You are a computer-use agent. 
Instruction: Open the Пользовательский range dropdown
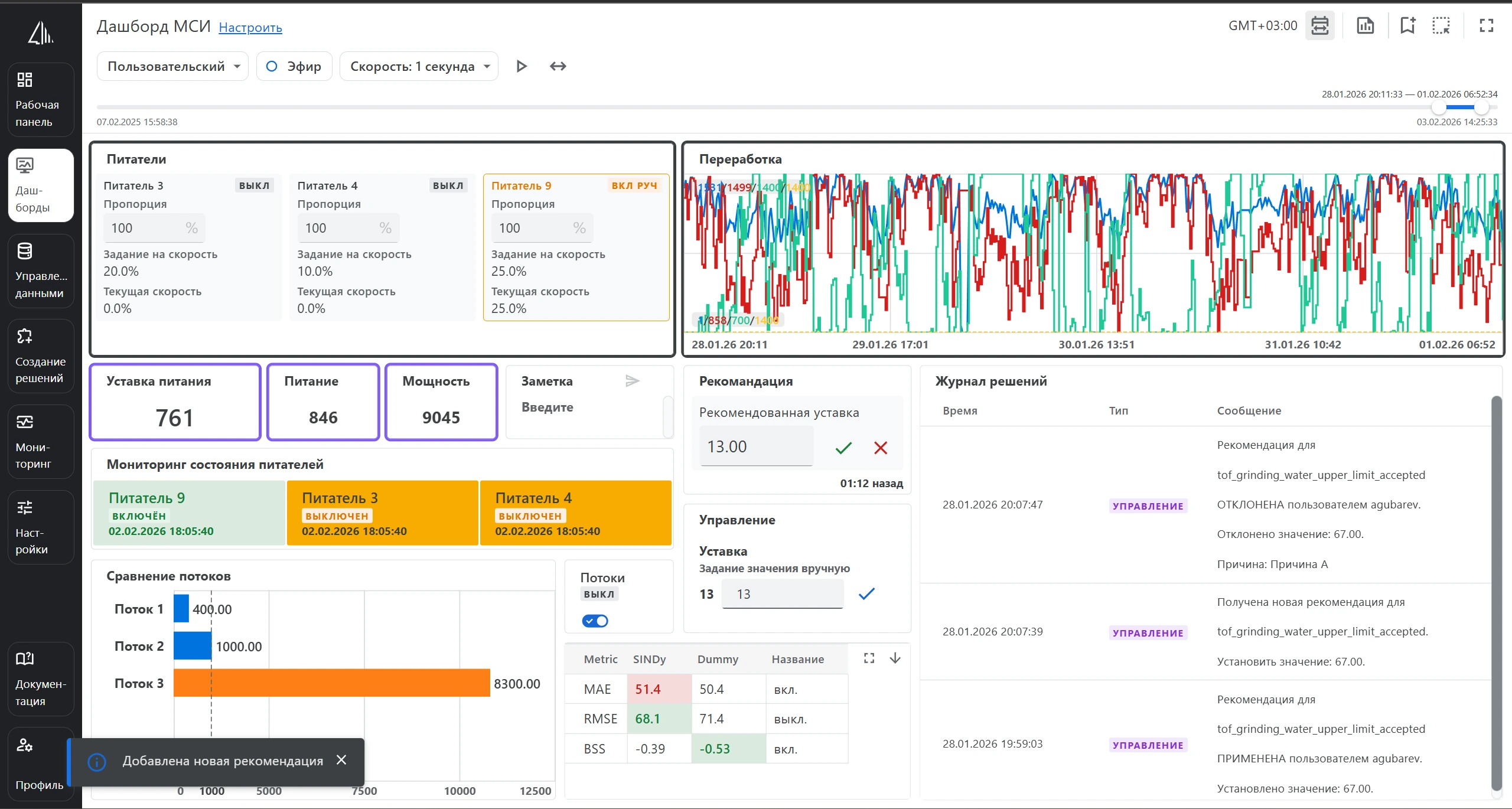click(x=172, y=66)
